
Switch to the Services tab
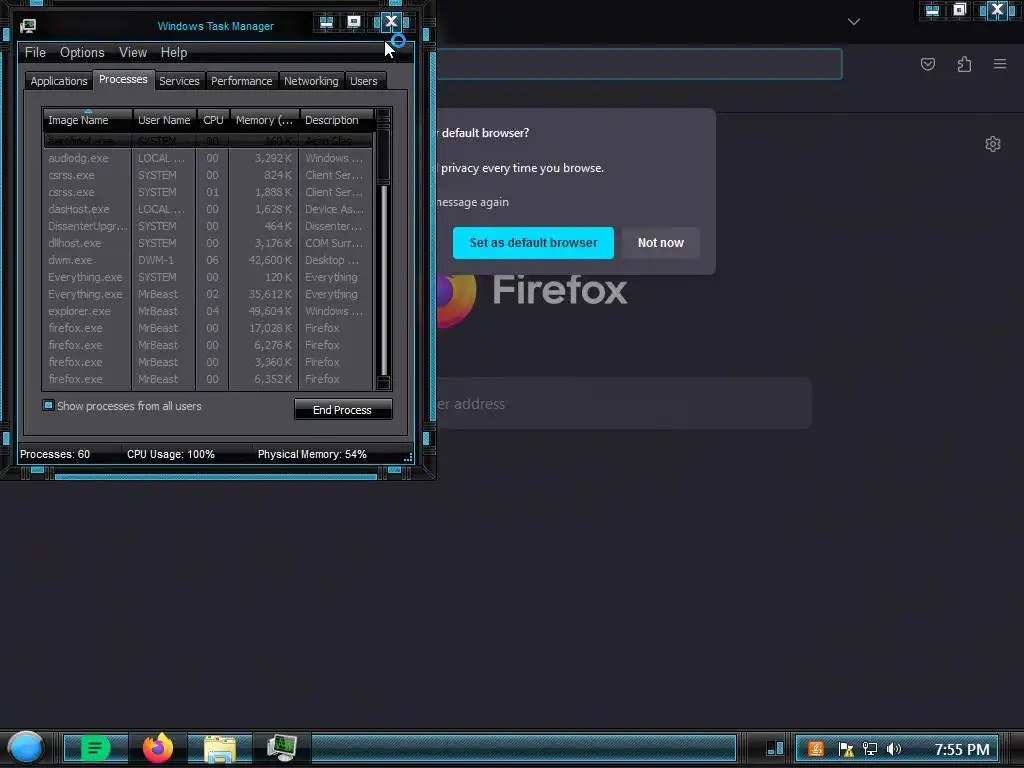pos(179,81)
